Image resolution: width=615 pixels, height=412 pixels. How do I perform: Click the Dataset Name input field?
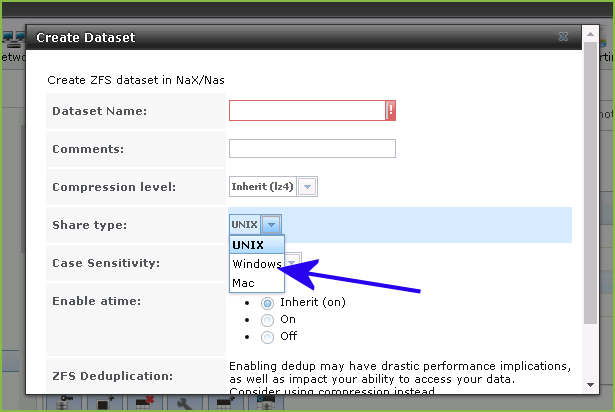(308, 111)
